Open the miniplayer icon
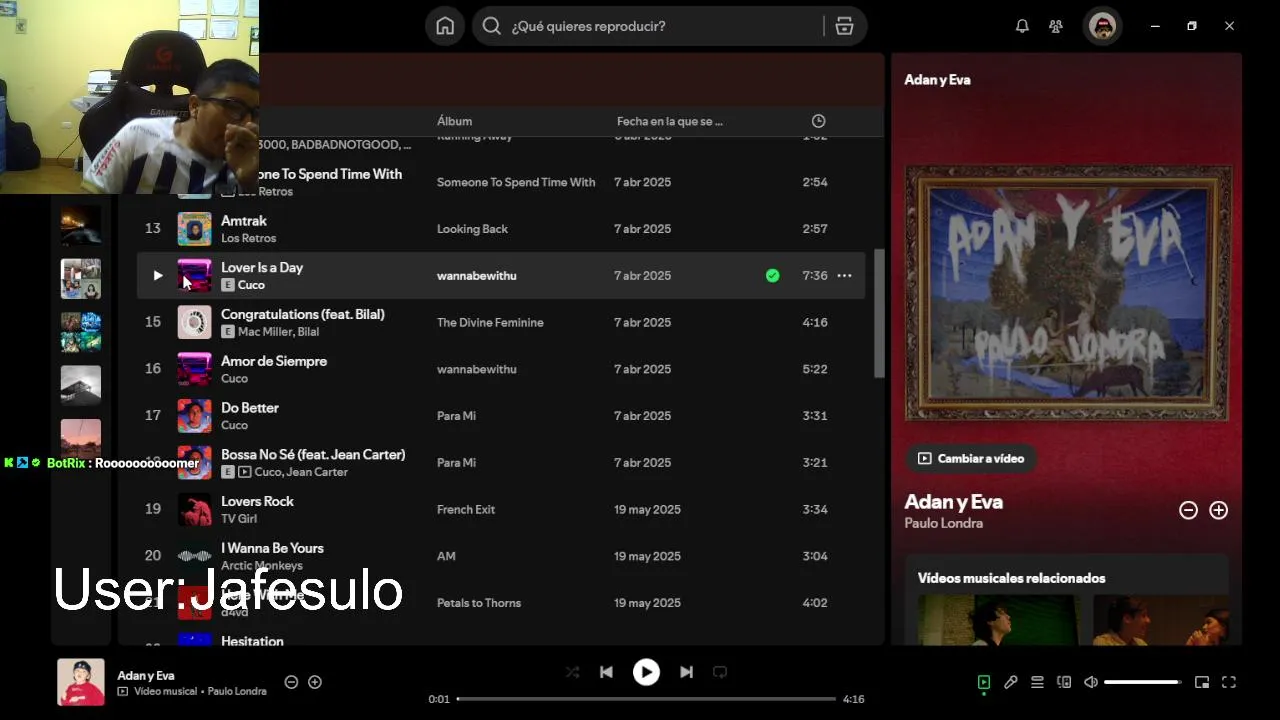The image size is (1280, 720). [x=1202, y=682]
